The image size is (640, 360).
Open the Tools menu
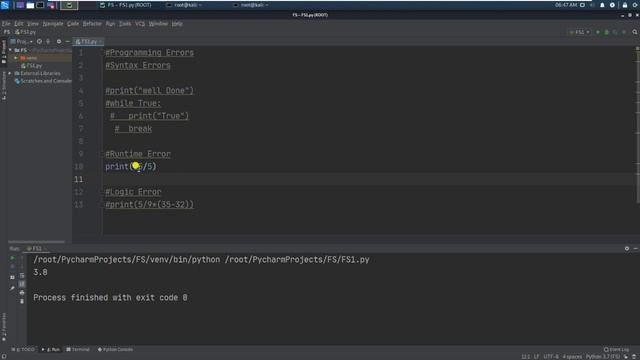pos(125,24)
